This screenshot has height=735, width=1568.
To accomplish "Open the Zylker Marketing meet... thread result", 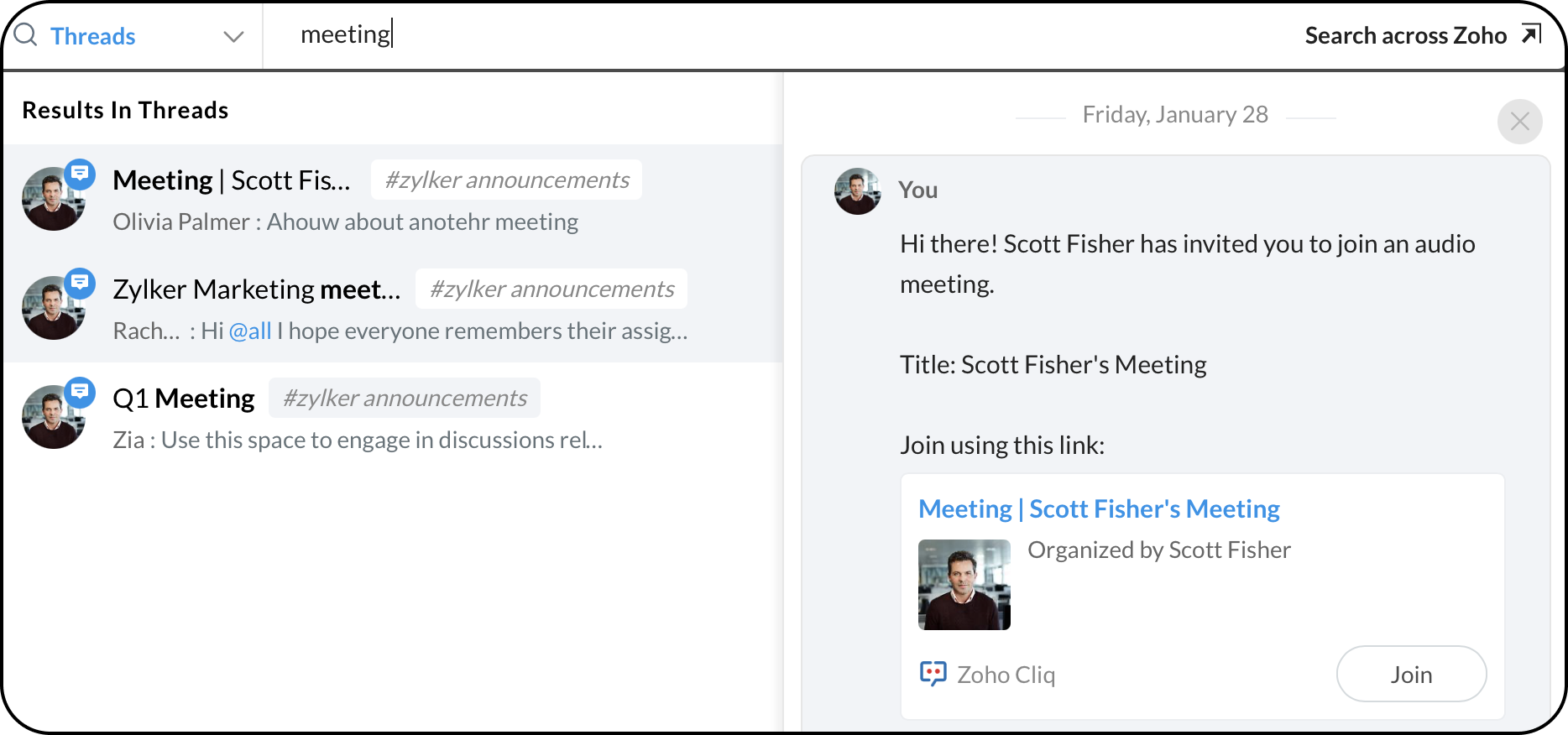I will point(256,289).
